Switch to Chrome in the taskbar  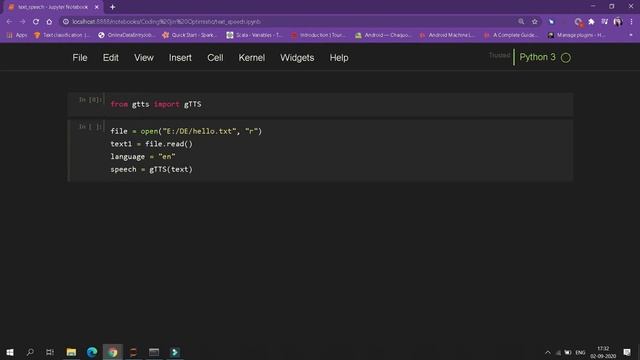113,352
